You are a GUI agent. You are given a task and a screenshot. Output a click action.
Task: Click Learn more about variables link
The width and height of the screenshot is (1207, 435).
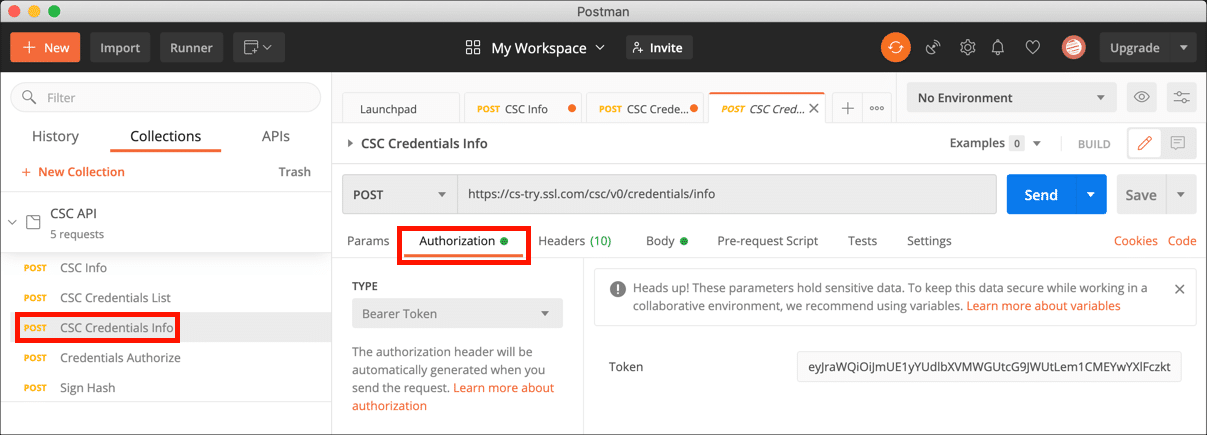(x=1043, y=306)
